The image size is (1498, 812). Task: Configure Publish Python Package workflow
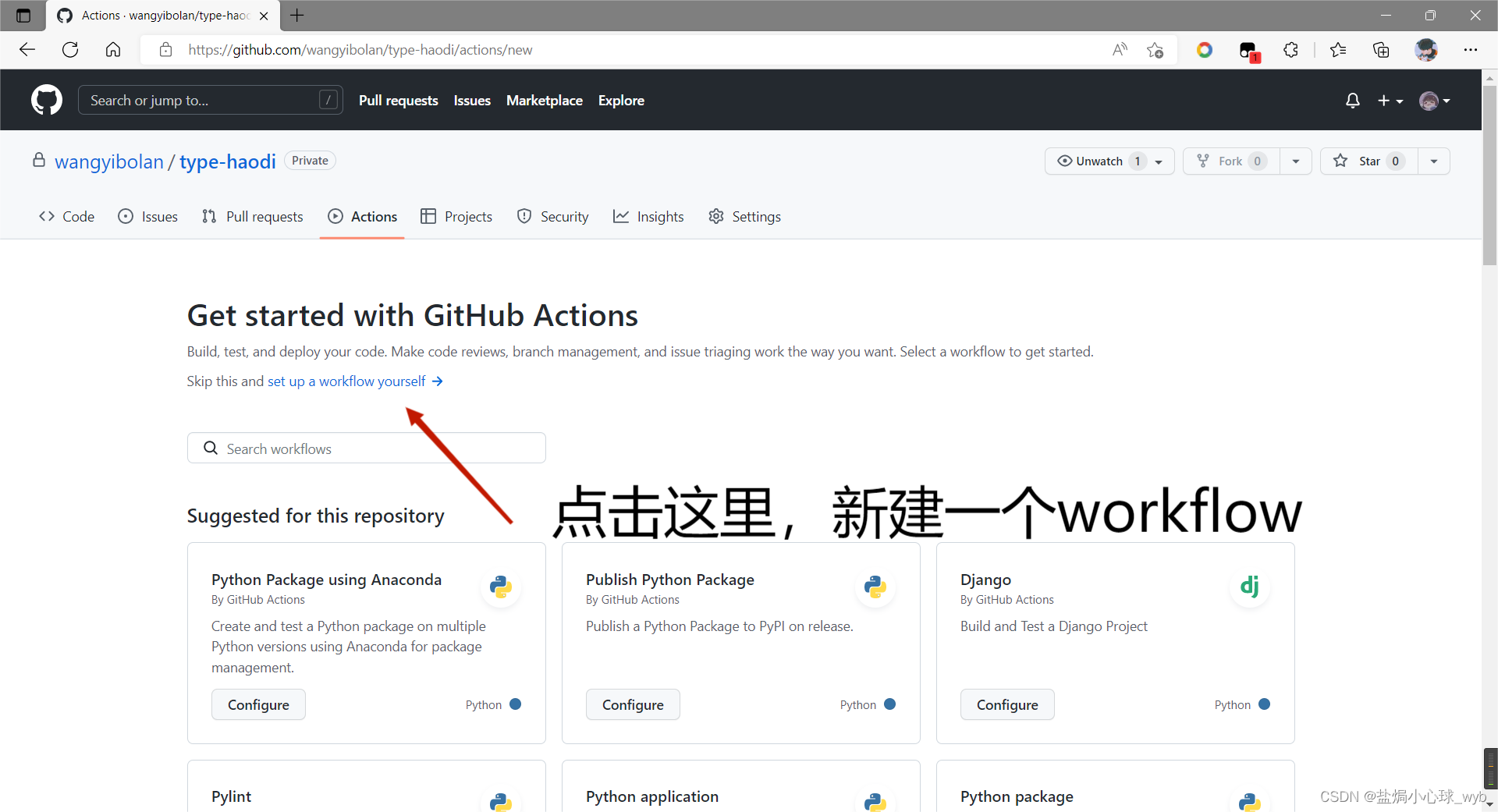pos(633,704)
